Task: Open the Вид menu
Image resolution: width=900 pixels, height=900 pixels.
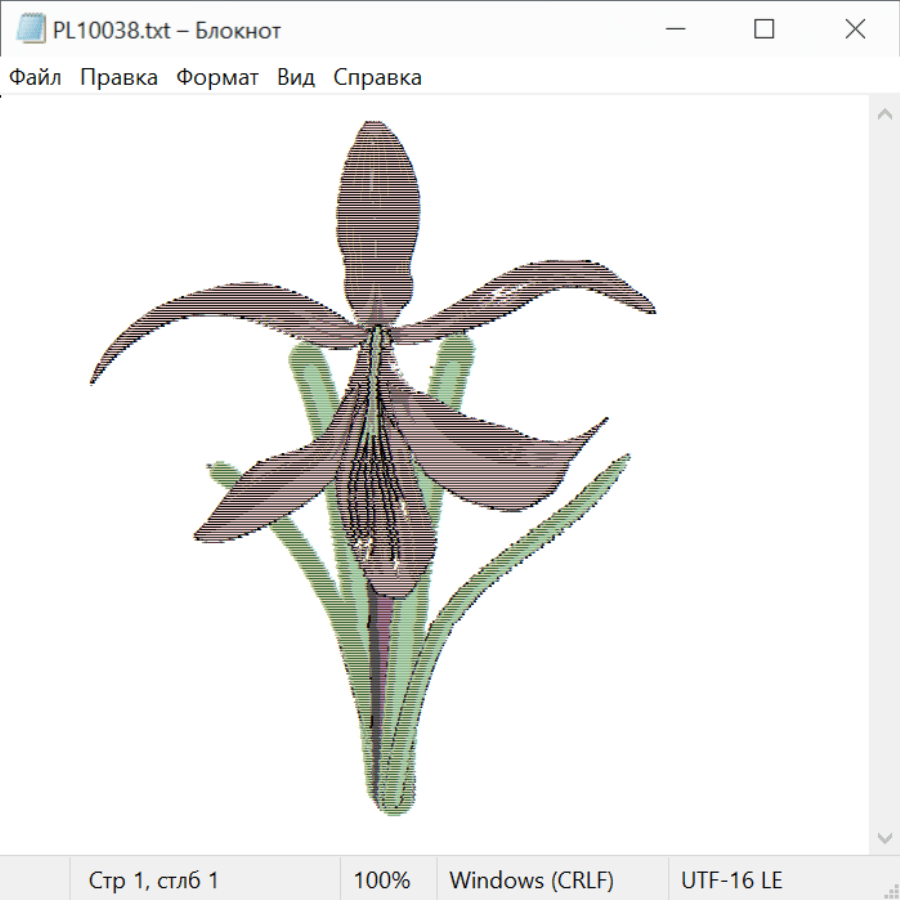Action: 295,78
